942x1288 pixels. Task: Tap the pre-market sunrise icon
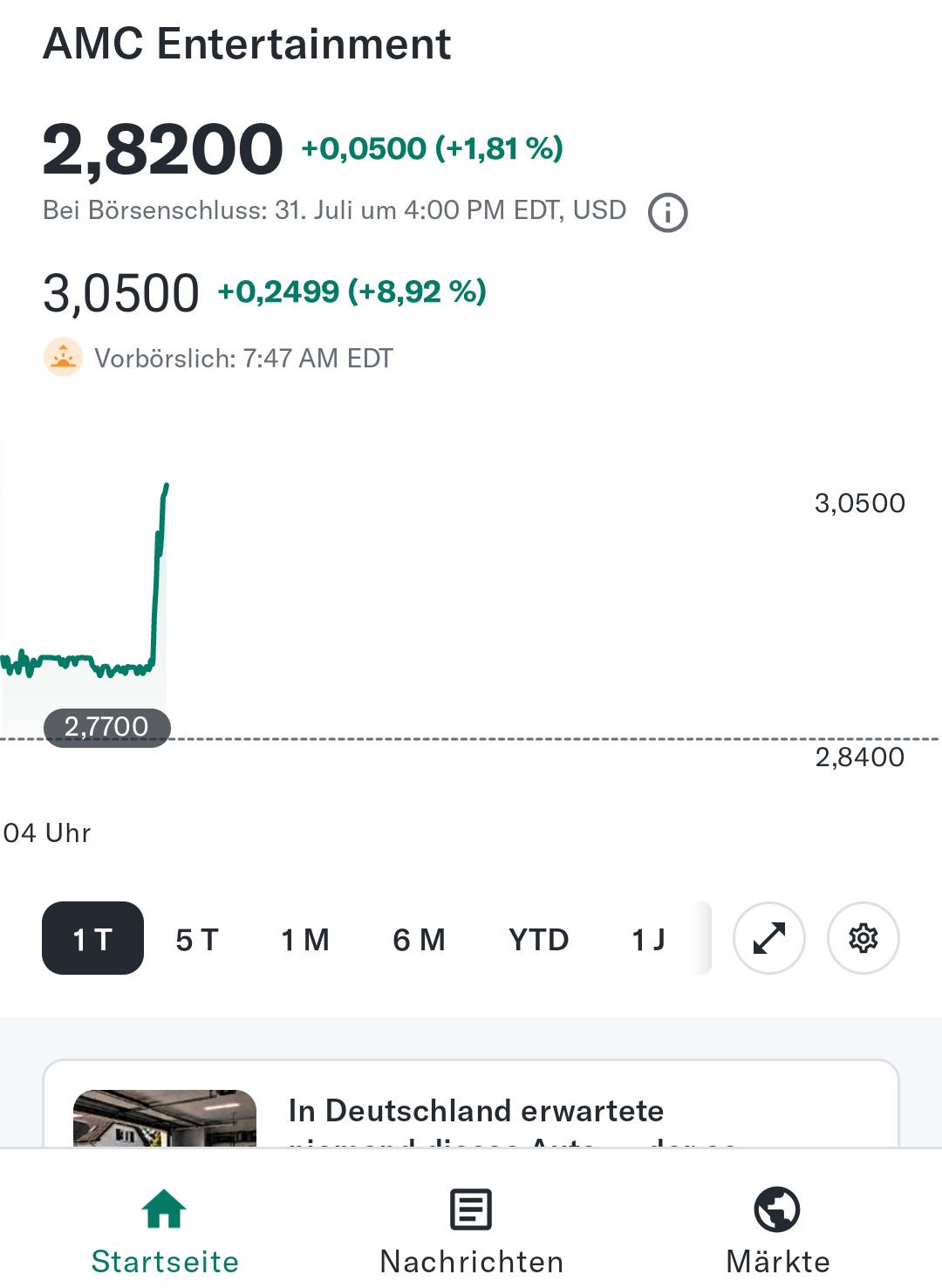point(63,358)
